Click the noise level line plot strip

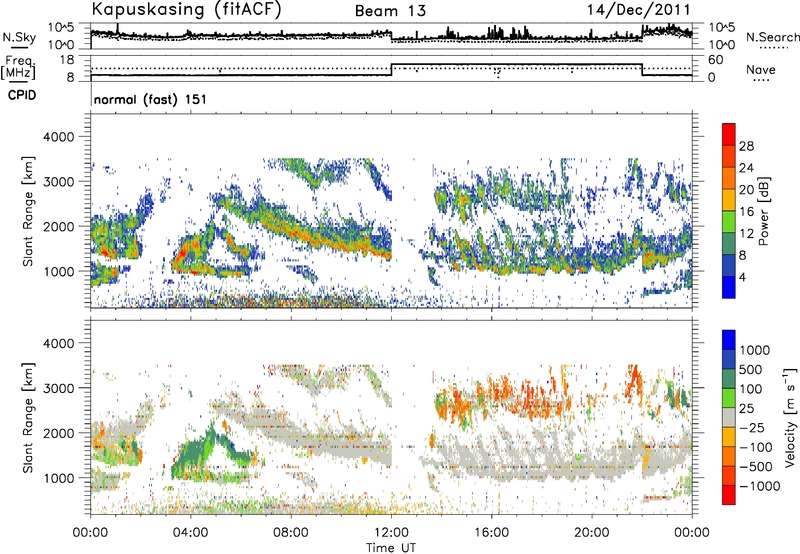coord(391,36)
